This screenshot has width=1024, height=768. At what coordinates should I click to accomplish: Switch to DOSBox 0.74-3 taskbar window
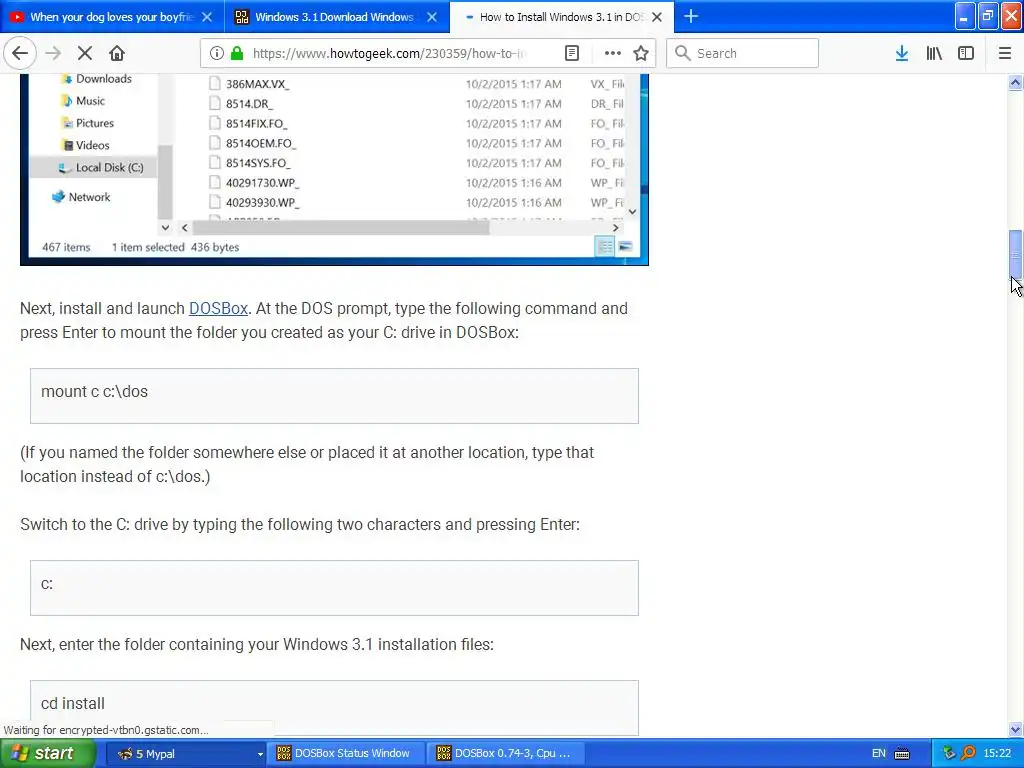point(506,754)
